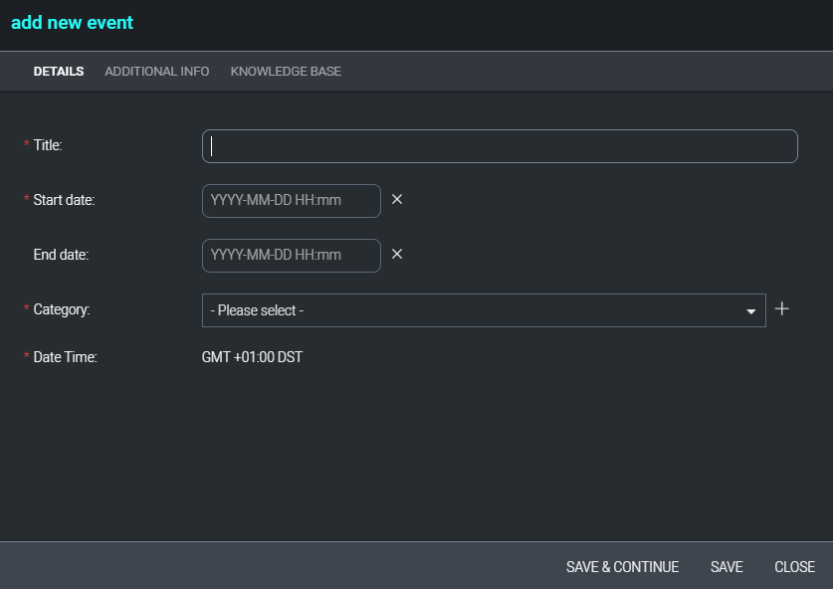The width and height of the screenshot is (833, 589).
Task: Clear the End date field with X icon
Action: 397,254
